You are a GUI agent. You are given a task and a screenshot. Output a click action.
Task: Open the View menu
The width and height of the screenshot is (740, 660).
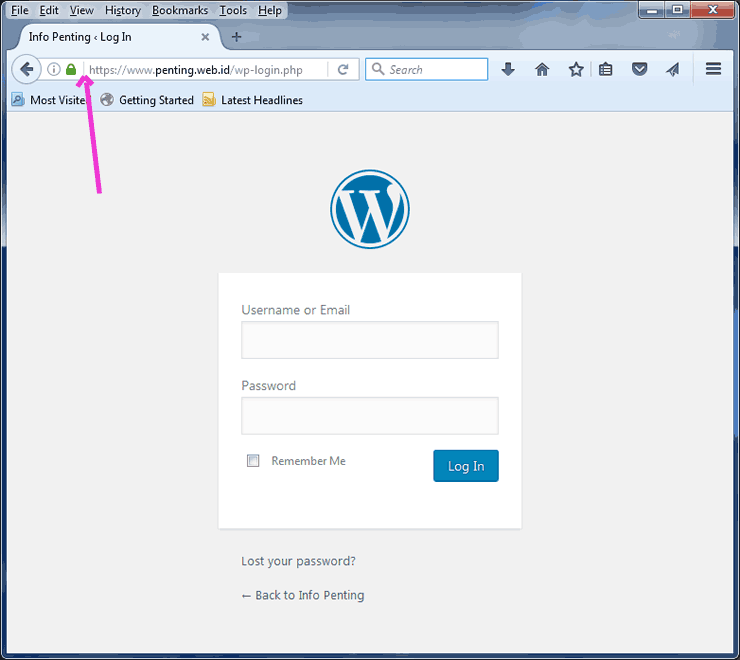(x=82, y=10)
